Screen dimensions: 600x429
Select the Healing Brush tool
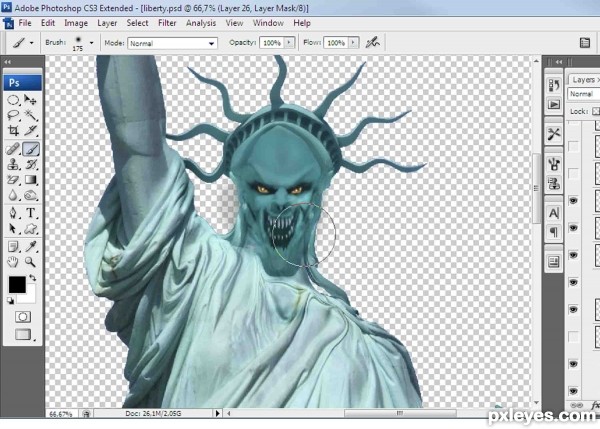pos(13,149)
